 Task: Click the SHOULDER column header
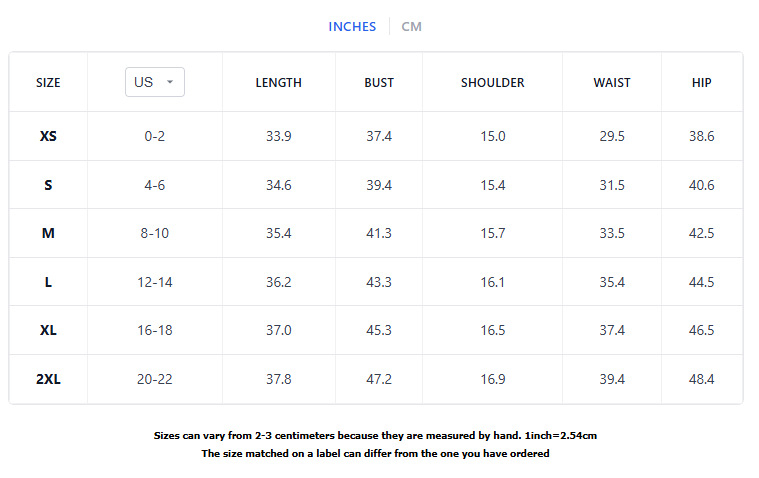[x=492, y=83]
